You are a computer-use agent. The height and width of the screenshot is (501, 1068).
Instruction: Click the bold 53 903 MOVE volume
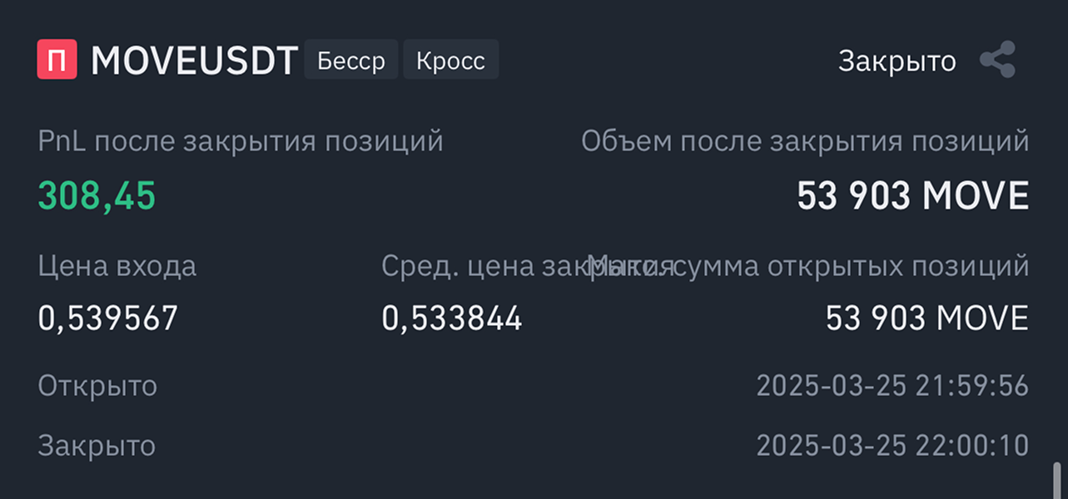tap(912, 196)
